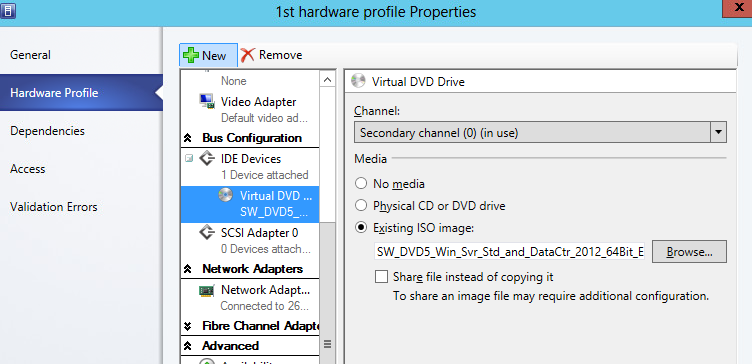
Task: Click the Browse button for ISO image
Action: point(689,252)
